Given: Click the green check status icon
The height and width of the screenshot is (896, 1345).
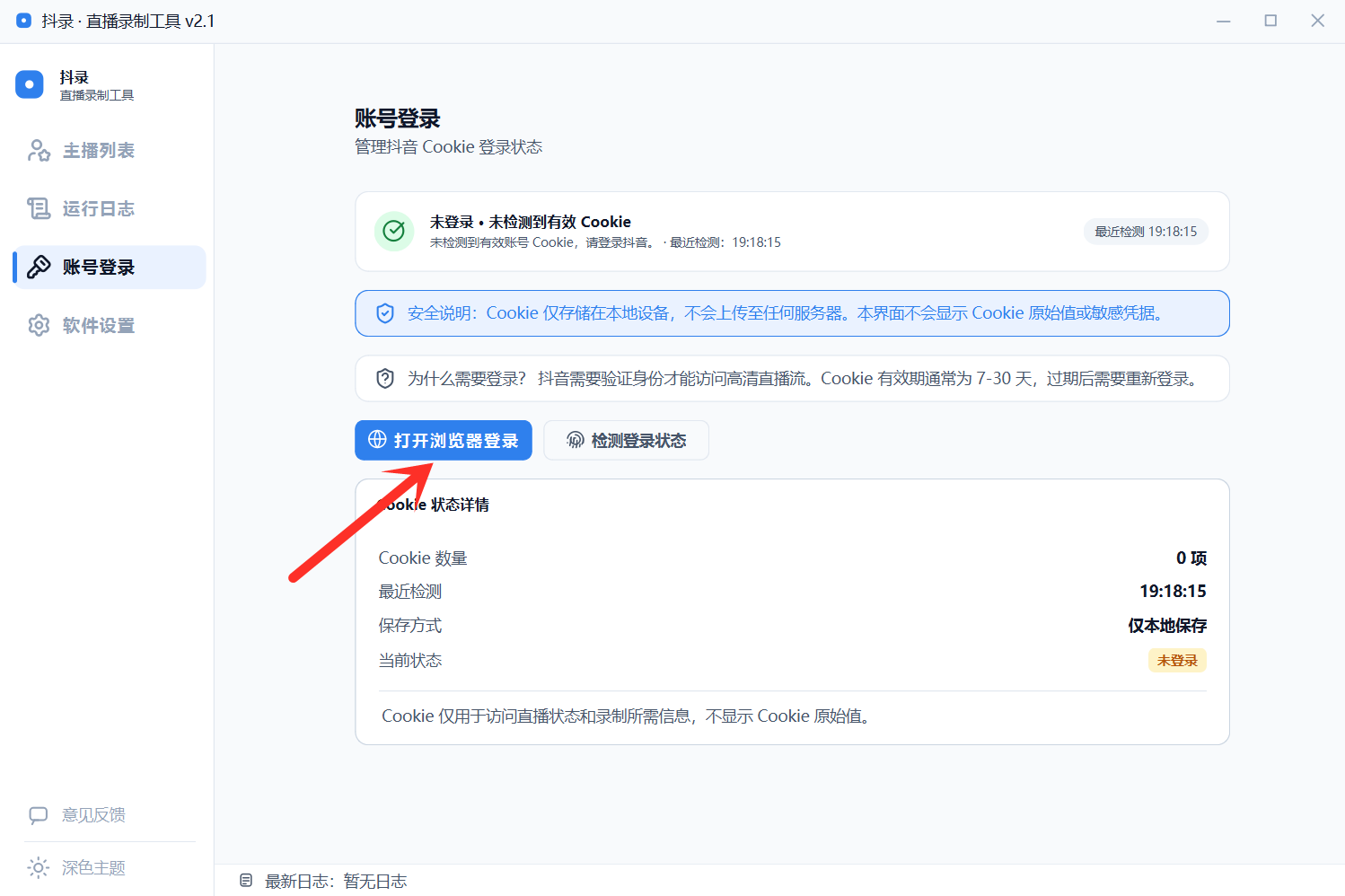Looking at the screenshot, I should [x=394, y=232].
